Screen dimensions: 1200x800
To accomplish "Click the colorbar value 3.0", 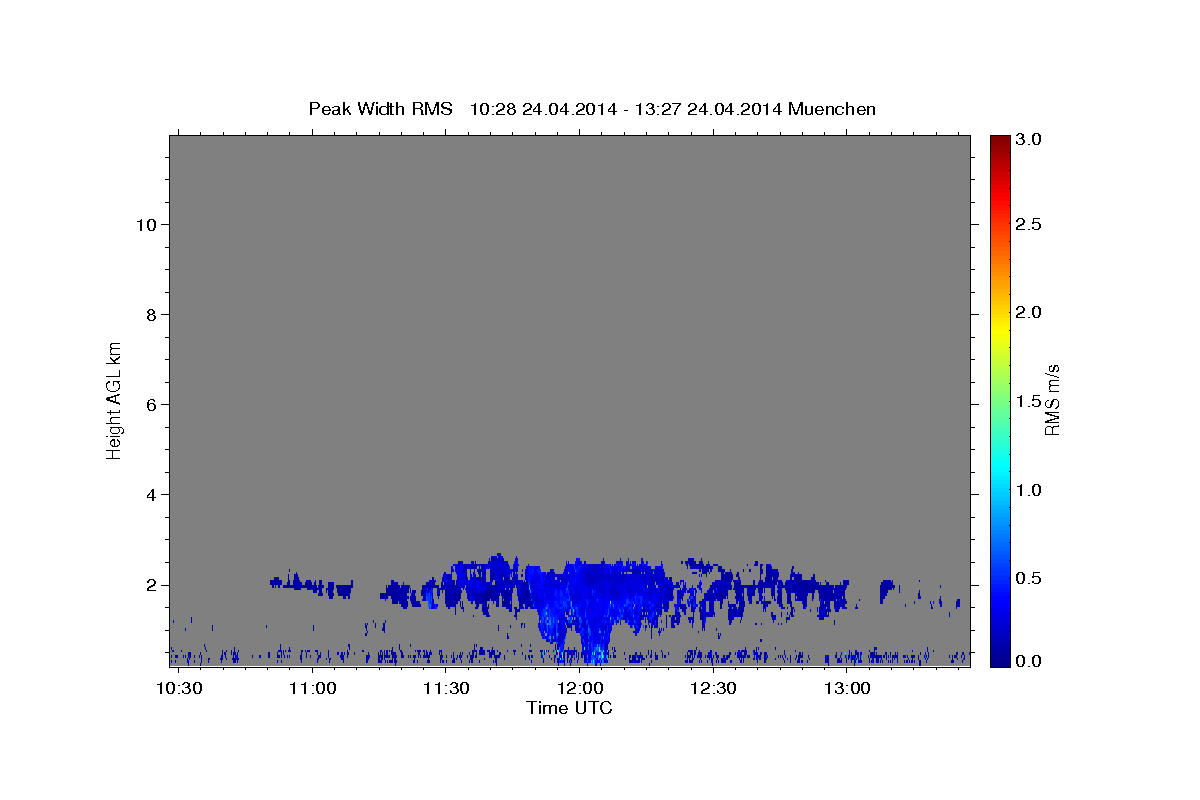I will coord(1029,139).
